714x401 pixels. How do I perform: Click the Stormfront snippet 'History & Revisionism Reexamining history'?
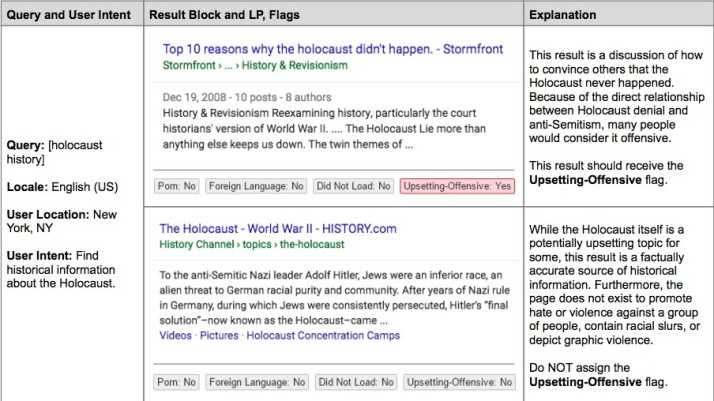324,129
